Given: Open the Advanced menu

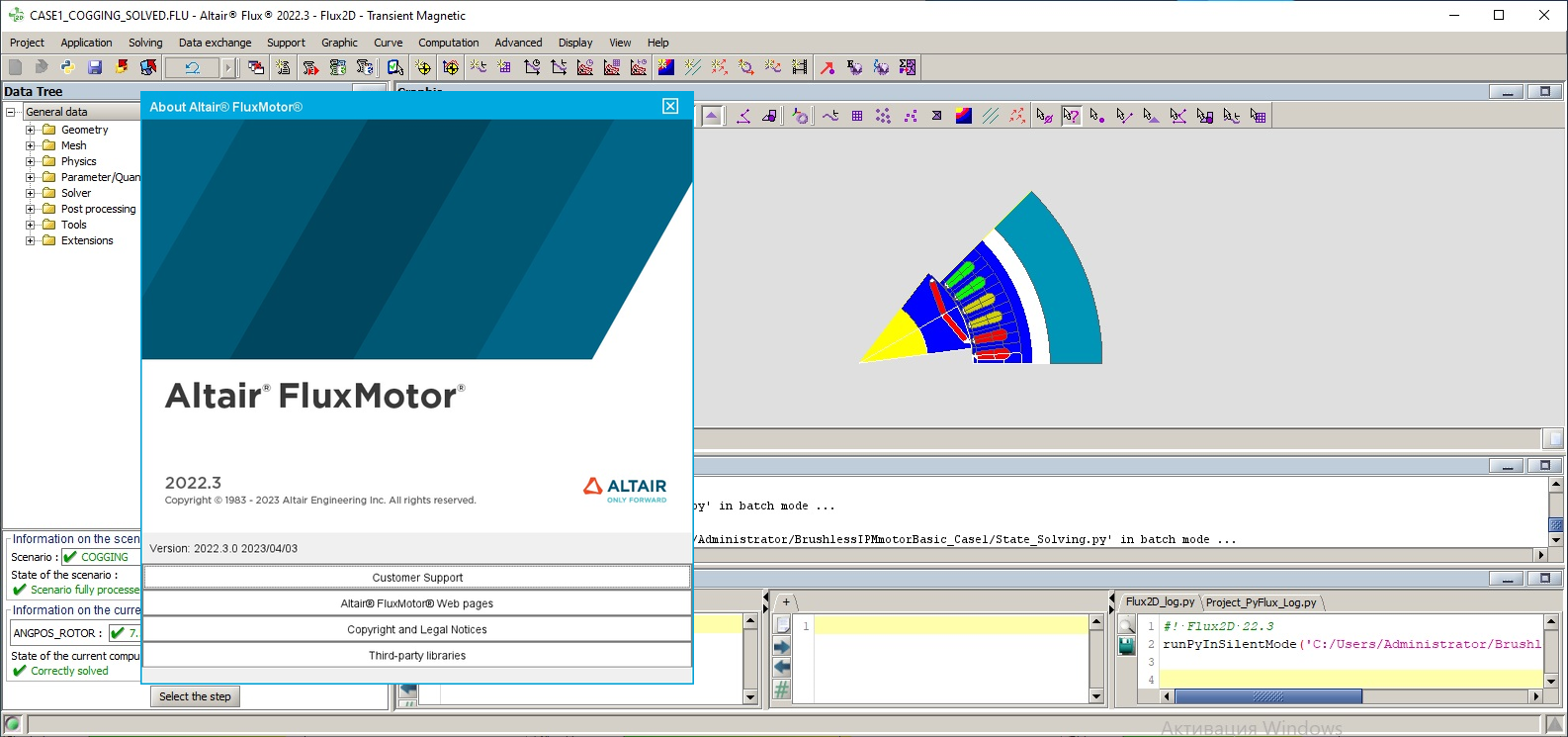Looking at the screenshot, I should pos(518,43).
